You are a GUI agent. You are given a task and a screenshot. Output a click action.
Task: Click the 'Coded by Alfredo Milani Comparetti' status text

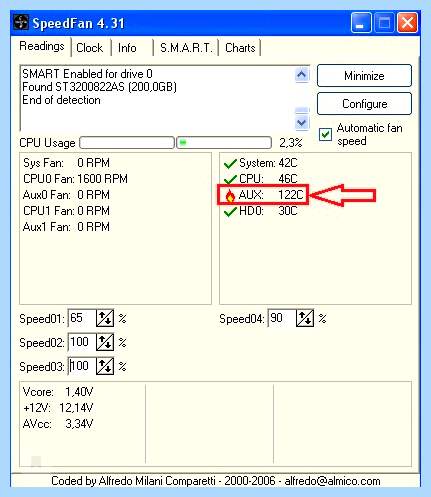pos(133,481)
